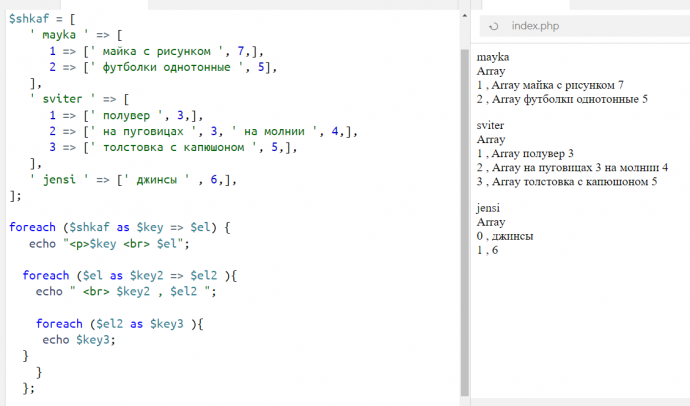Click output line 'Array футболки однотонные 5'

[562, 99]
